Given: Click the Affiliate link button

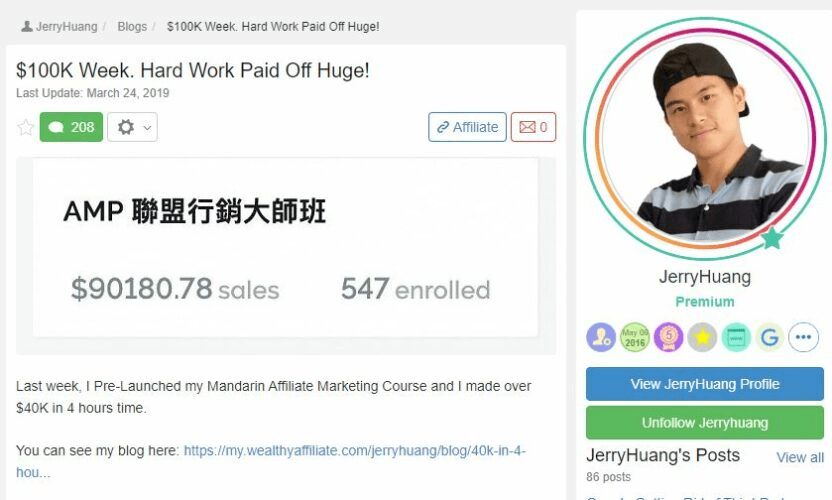Looking at the screenshot, I should point(467,127).
